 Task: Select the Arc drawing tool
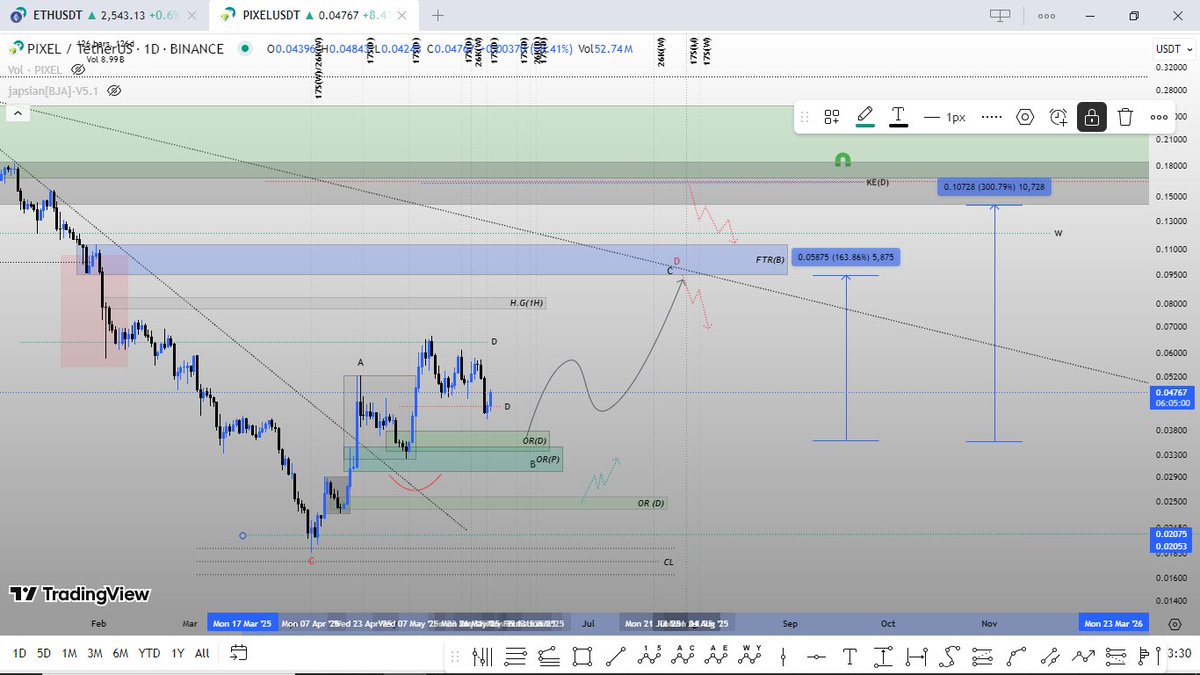[x=1016, y=656]
